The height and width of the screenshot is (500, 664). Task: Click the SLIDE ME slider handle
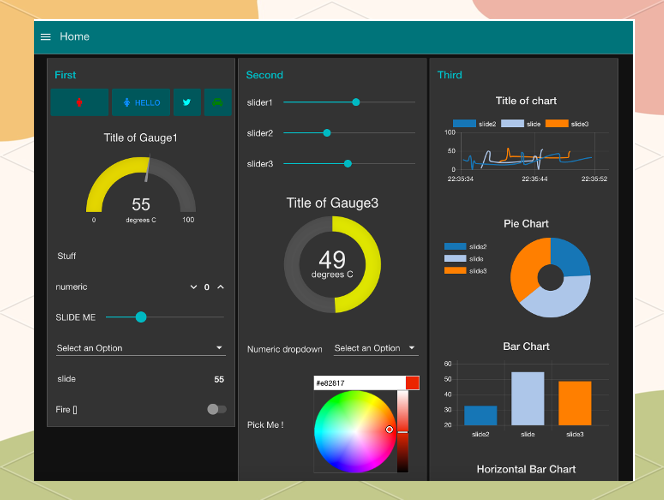tap(141, 317)
